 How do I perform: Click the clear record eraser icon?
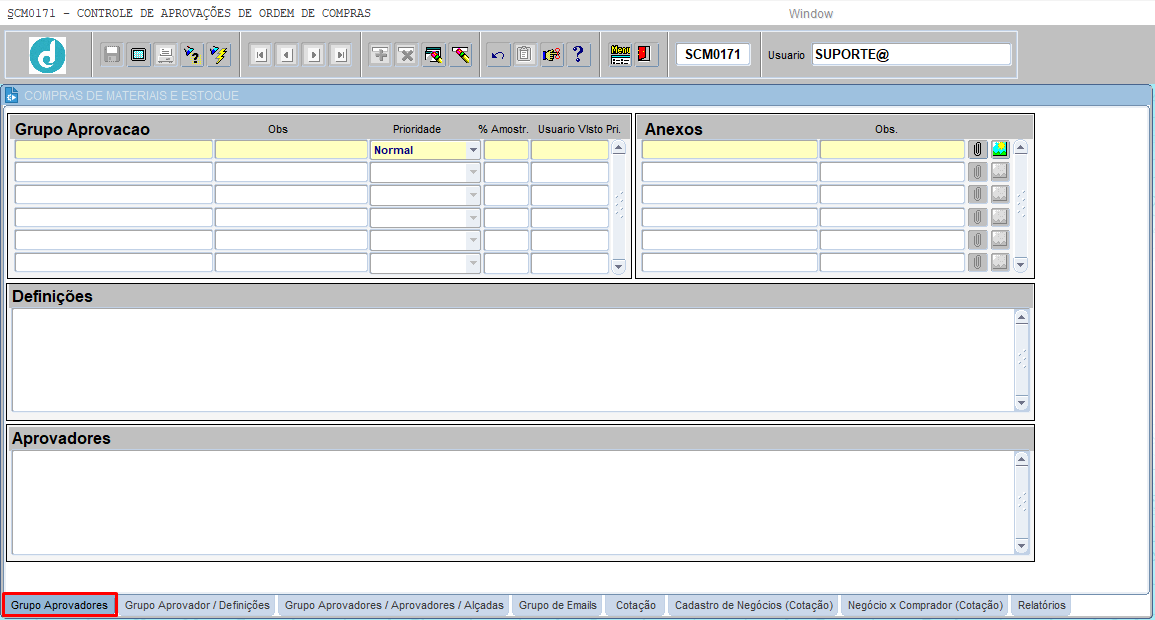(461, 54)
